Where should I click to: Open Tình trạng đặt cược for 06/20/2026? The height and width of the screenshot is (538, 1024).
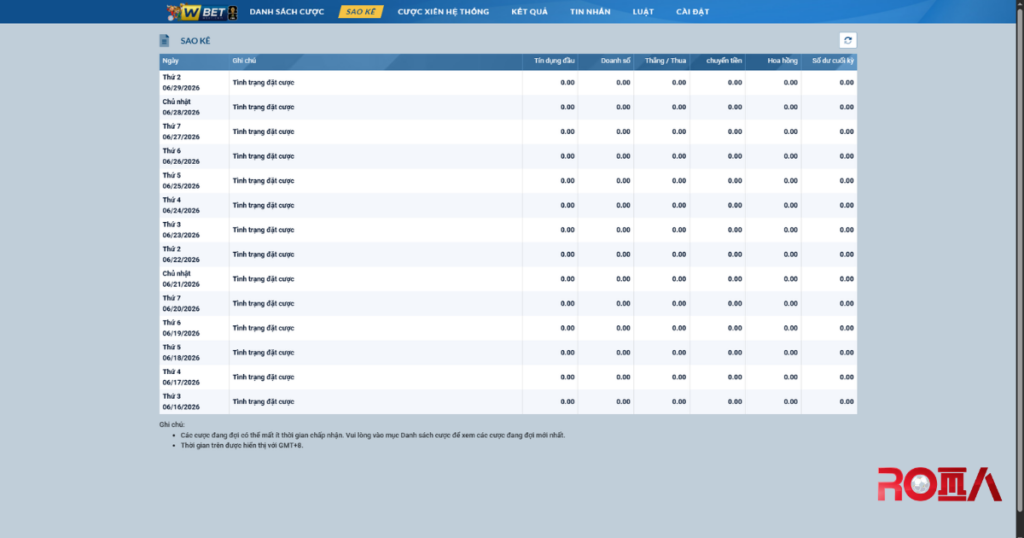tap(263, 304)
